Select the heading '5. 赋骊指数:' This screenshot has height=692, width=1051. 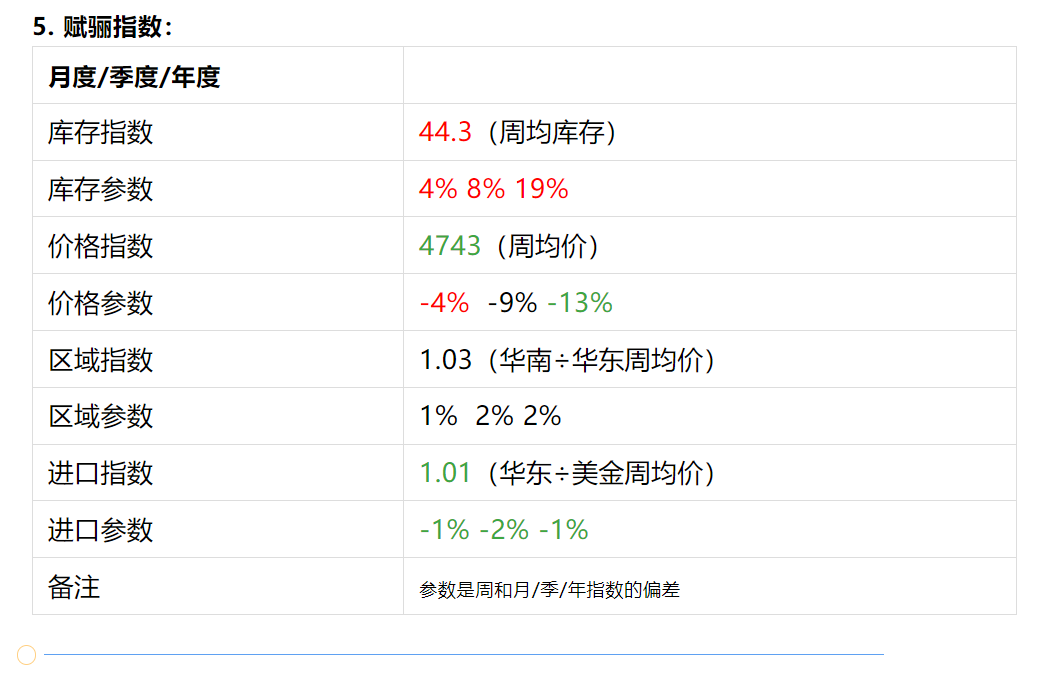(x=103, y=27)
